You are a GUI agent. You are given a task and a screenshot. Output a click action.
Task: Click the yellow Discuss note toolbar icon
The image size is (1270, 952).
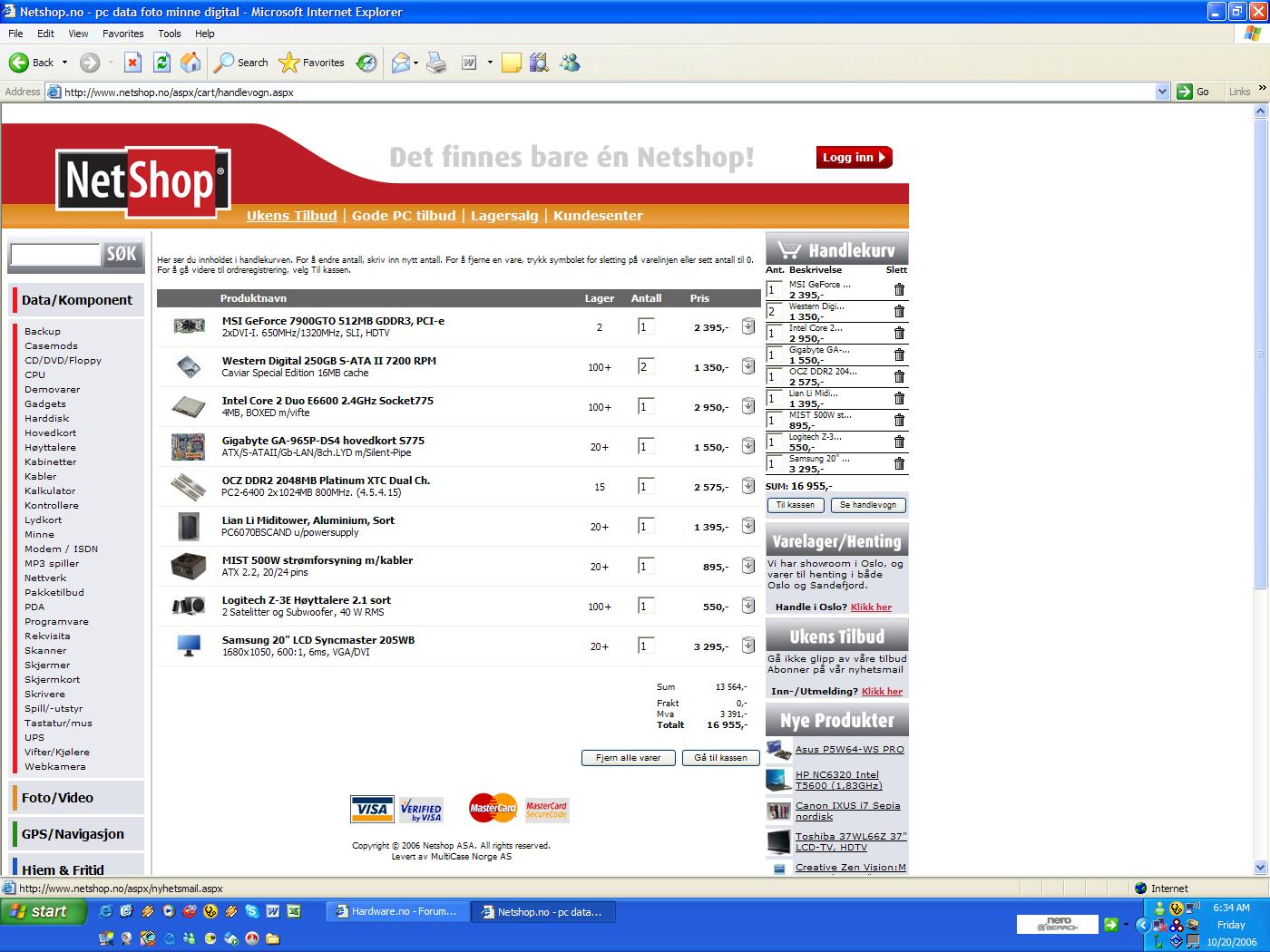click(512, 63)
